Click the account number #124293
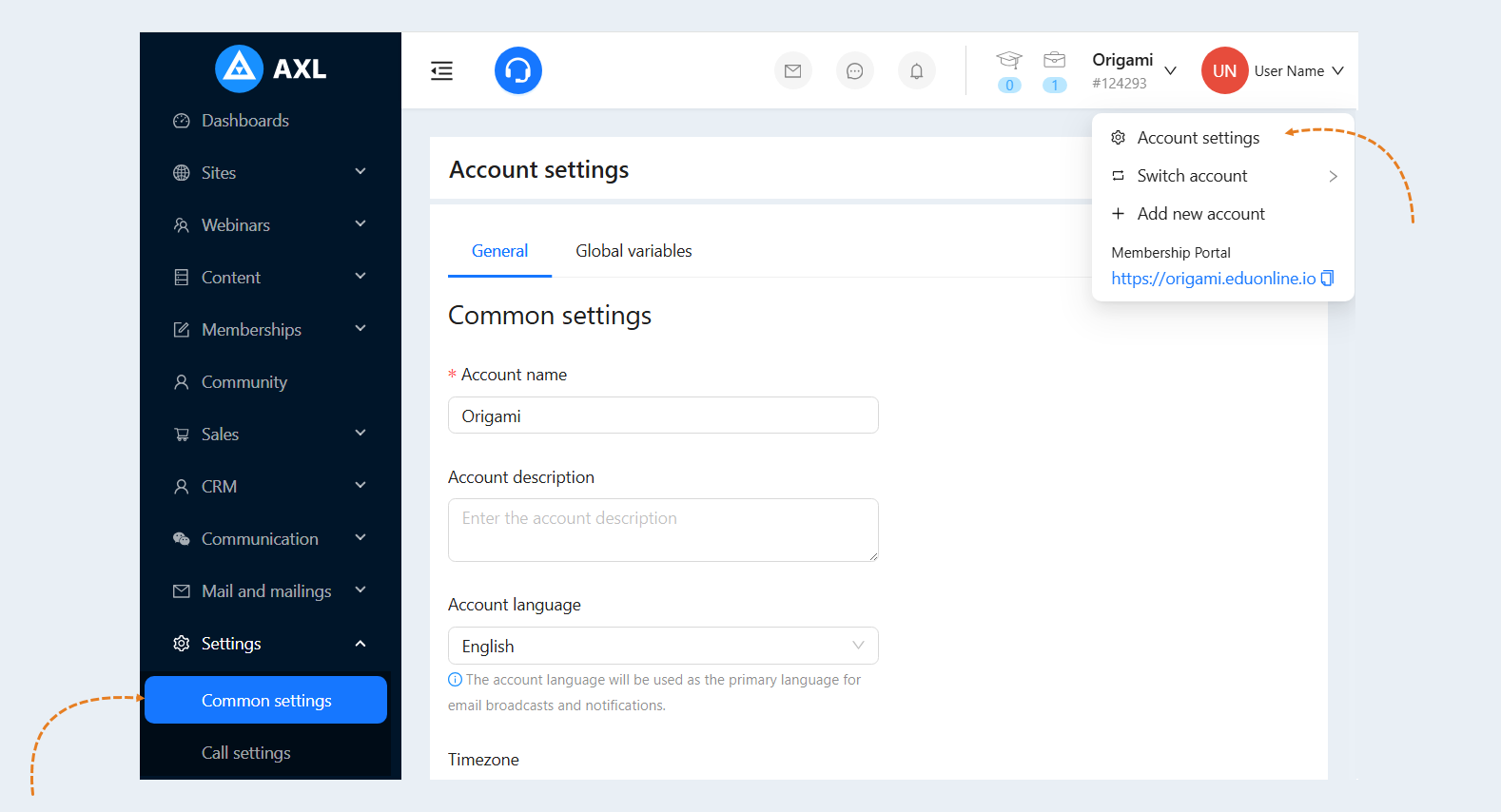 click(x=1120, y=84)
